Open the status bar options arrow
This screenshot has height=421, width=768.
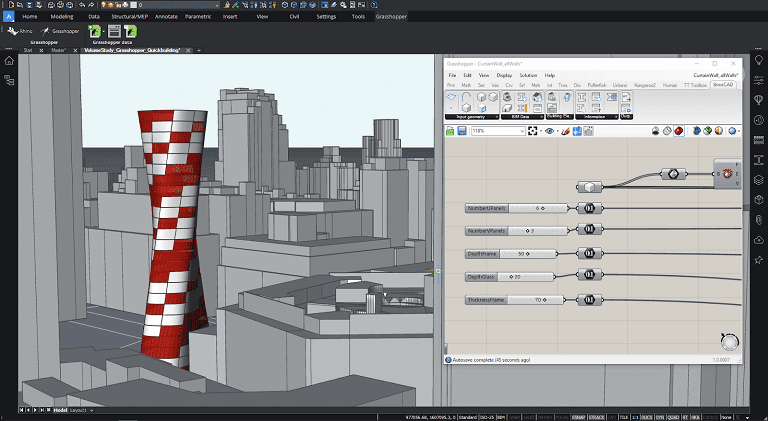click(747, 417)
